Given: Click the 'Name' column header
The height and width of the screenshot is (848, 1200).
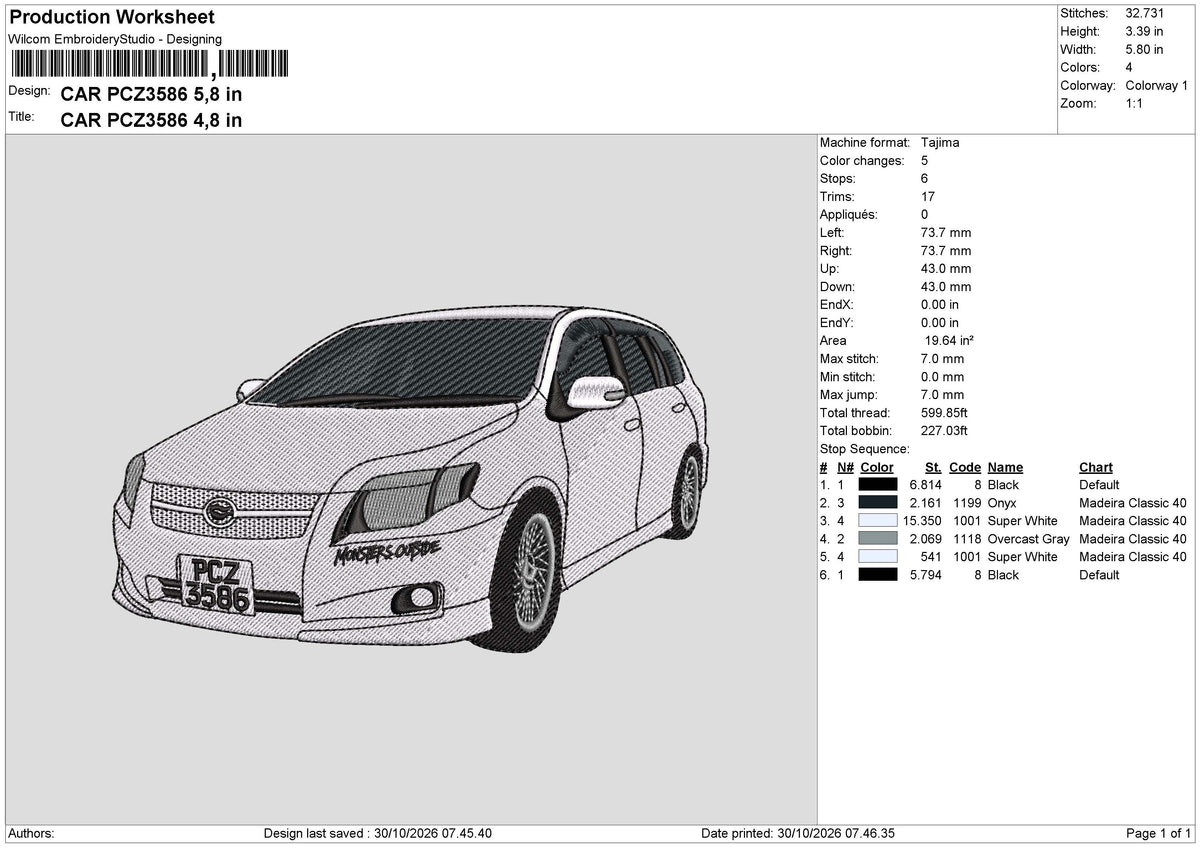Looking at the screenshot, I should point(1005,467).
